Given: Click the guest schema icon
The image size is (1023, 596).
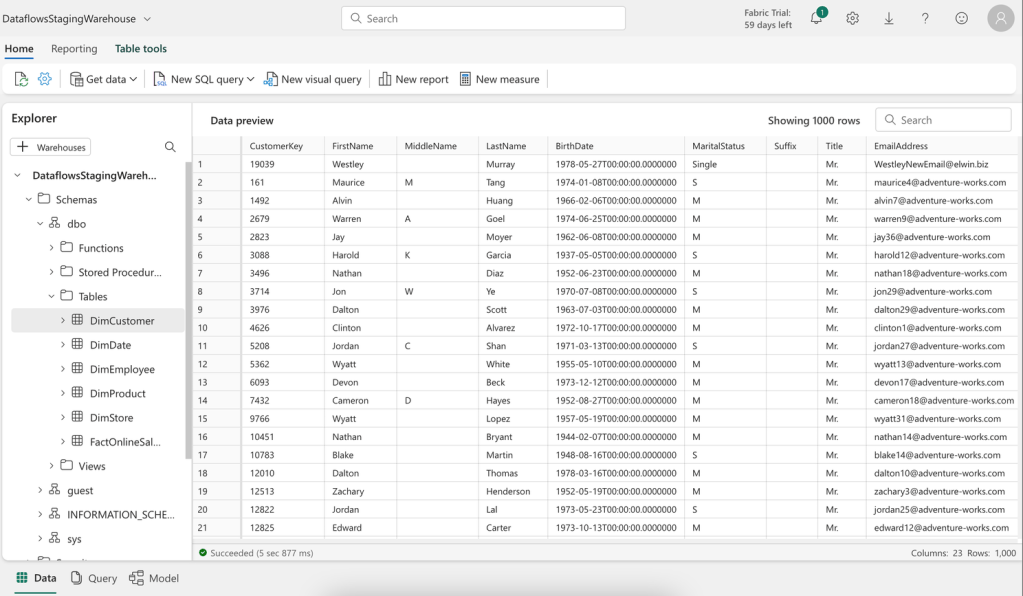Looking at the screenshot, I should click(55, 489).
